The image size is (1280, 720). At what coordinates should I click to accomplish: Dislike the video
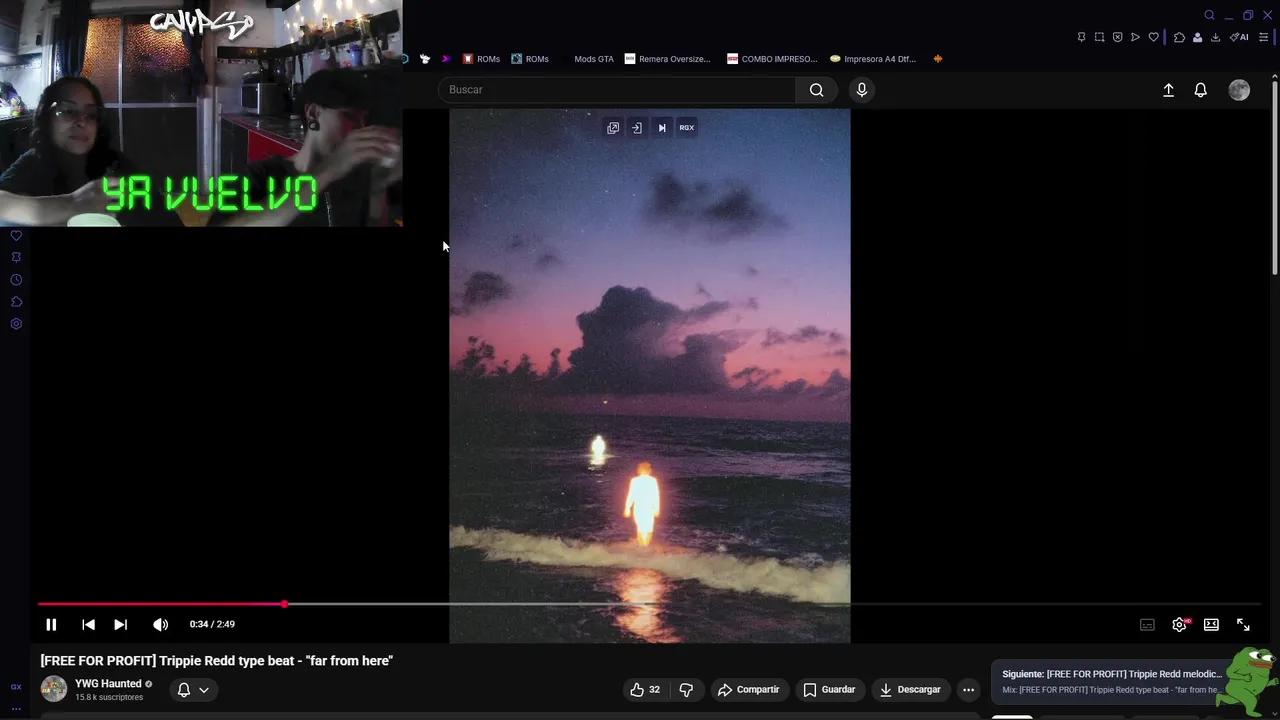click(686, 690)
